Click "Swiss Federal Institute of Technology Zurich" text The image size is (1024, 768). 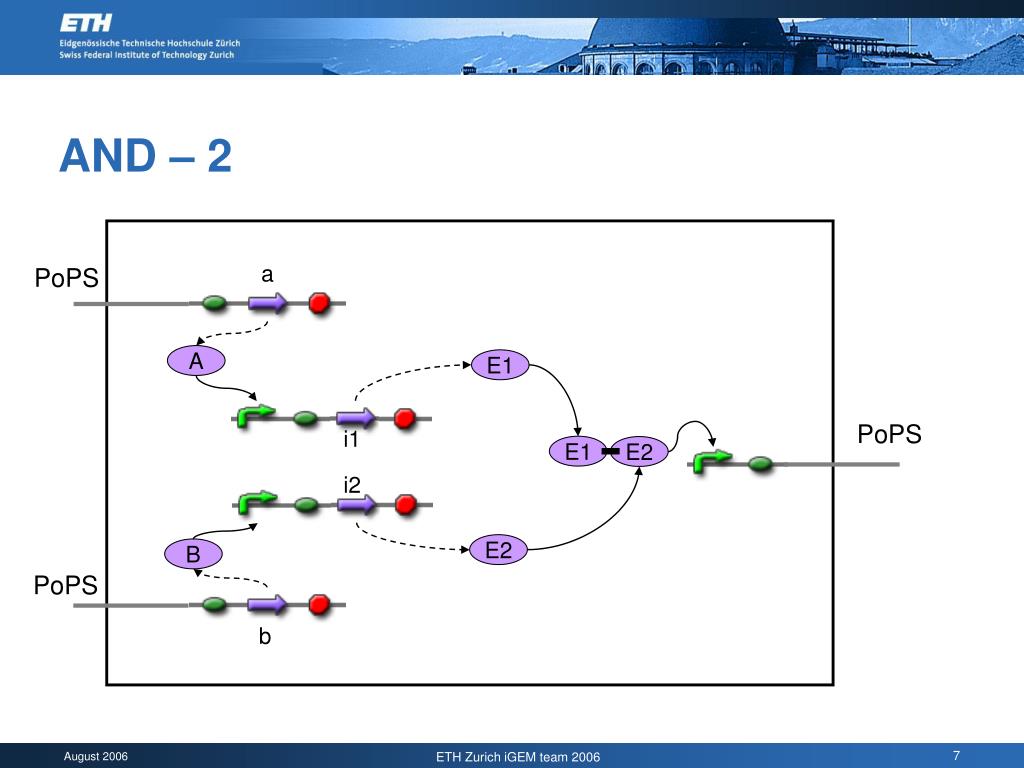[x=146, y=55]
